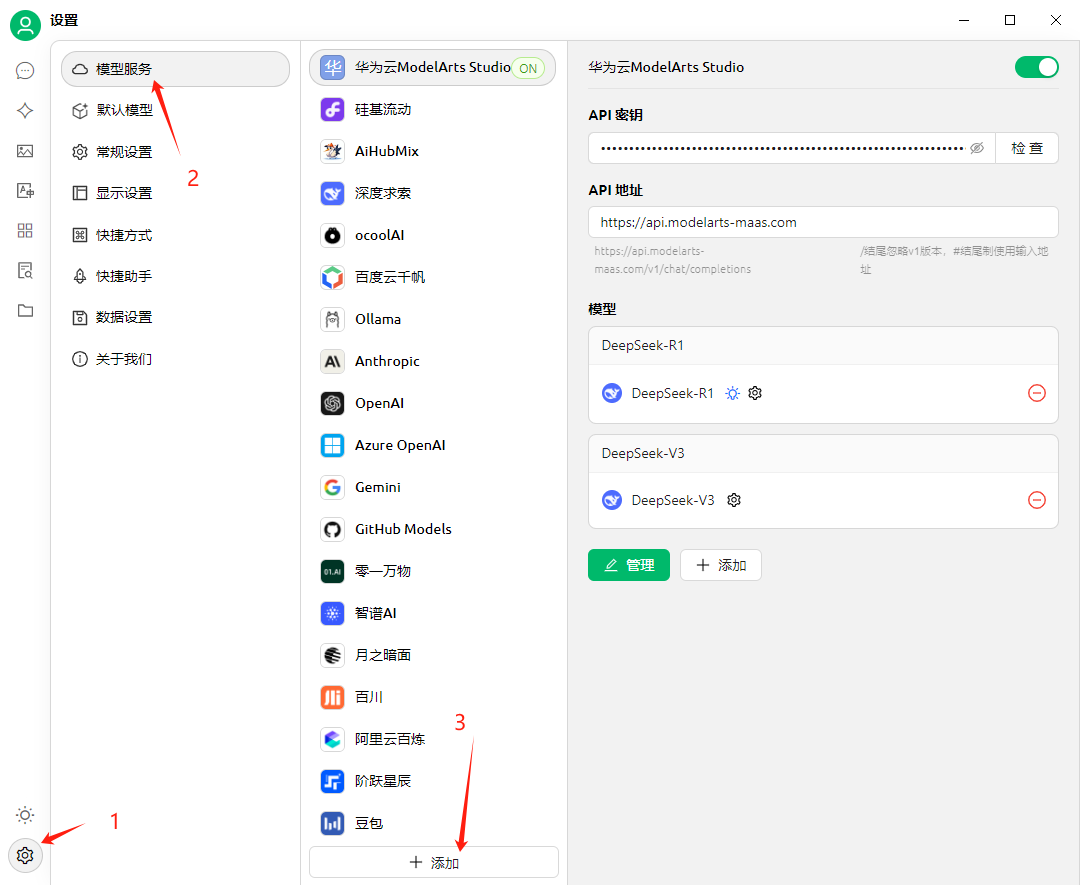Screen dimensions: 1080x885
Task: Select the 零一万物 provider
Action: [433, 572]
